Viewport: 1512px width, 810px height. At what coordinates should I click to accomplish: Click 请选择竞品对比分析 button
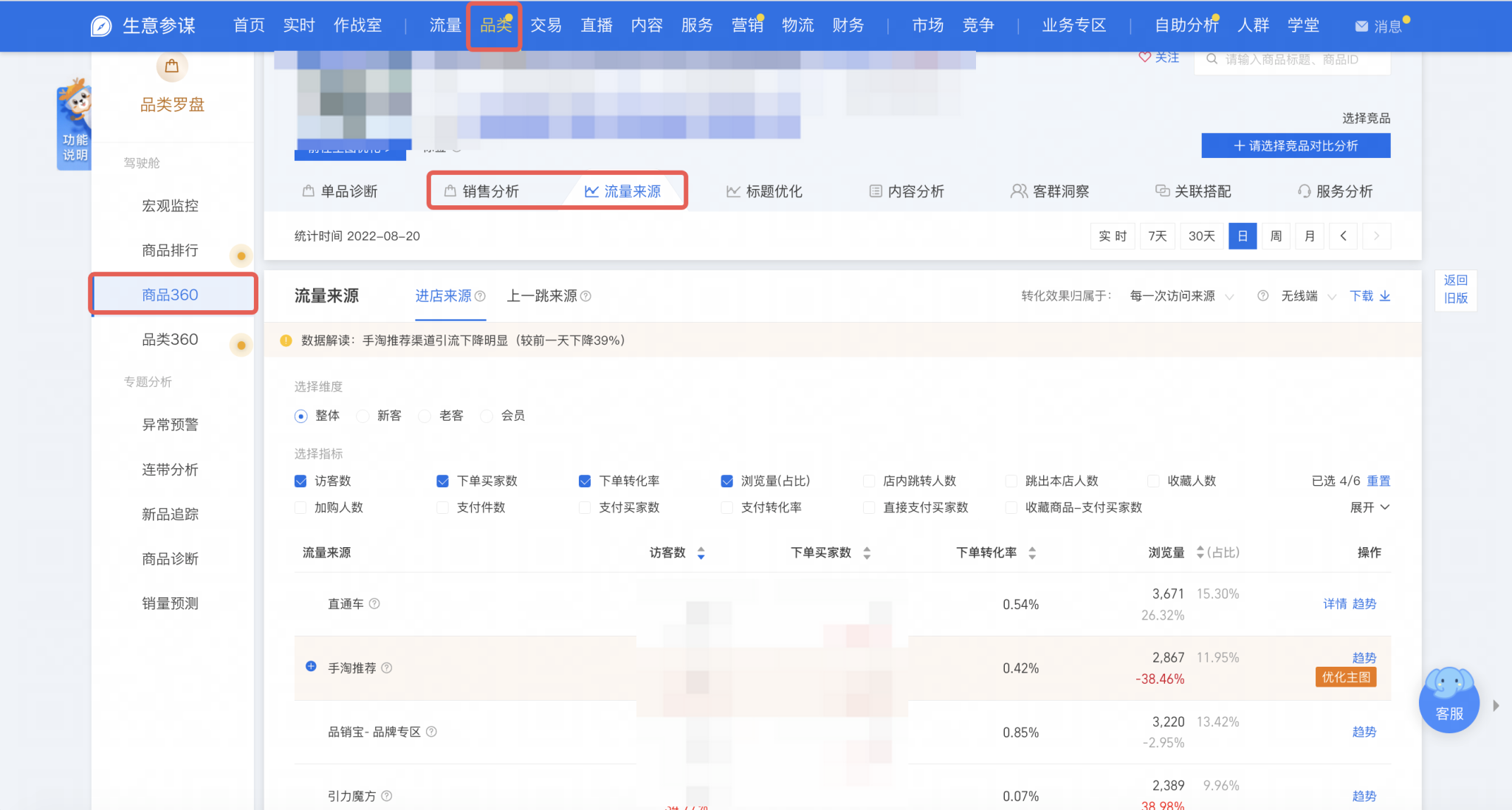pos(1296,145)
